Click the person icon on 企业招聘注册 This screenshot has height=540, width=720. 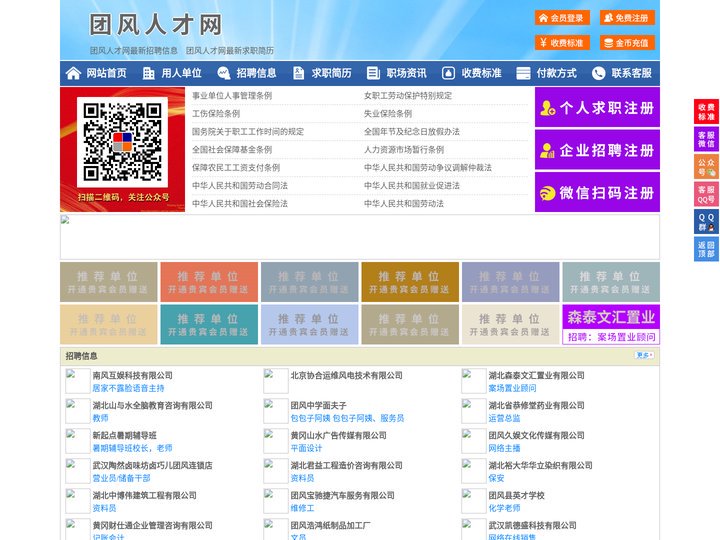coord(547,150)
